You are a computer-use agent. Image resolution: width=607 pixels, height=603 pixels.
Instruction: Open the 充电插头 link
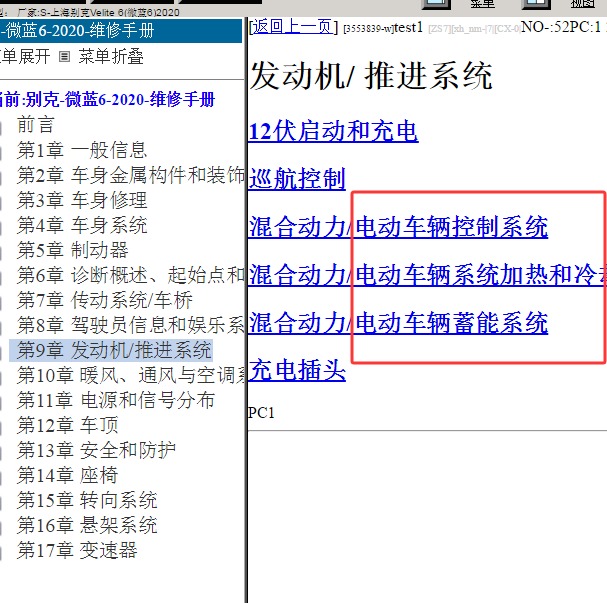[297, 370]
